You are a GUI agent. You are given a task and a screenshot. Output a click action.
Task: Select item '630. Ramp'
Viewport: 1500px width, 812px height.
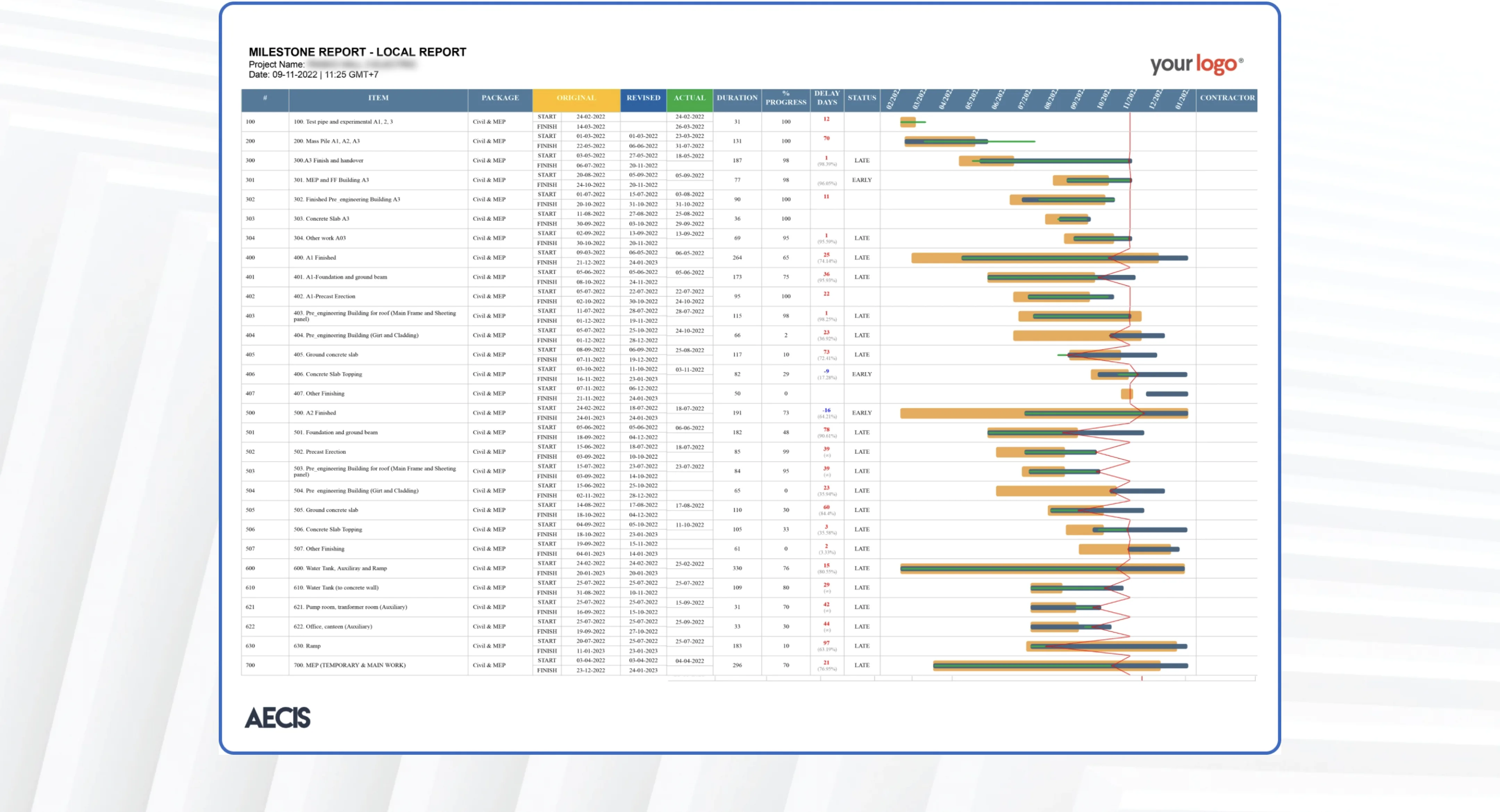(307, 645)
